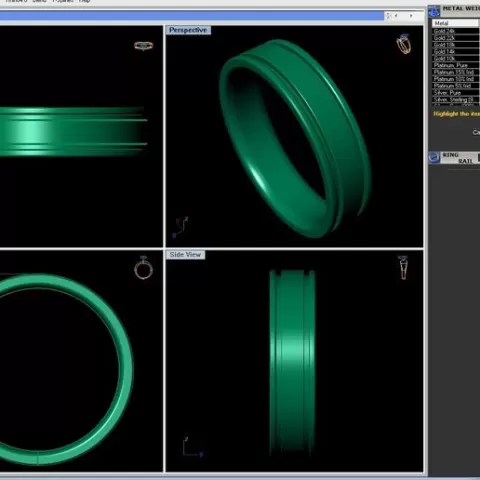Viewport: 480px width, 480px height.
Task: Click the left arrow beside the blue title bar
Action: [396, 16]
